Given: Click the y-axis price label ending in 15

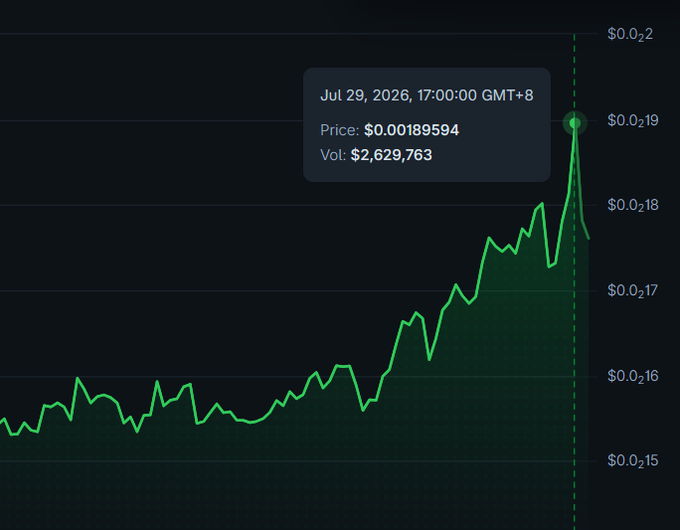Looking at the screenshot, I should [x=633, y=461].
